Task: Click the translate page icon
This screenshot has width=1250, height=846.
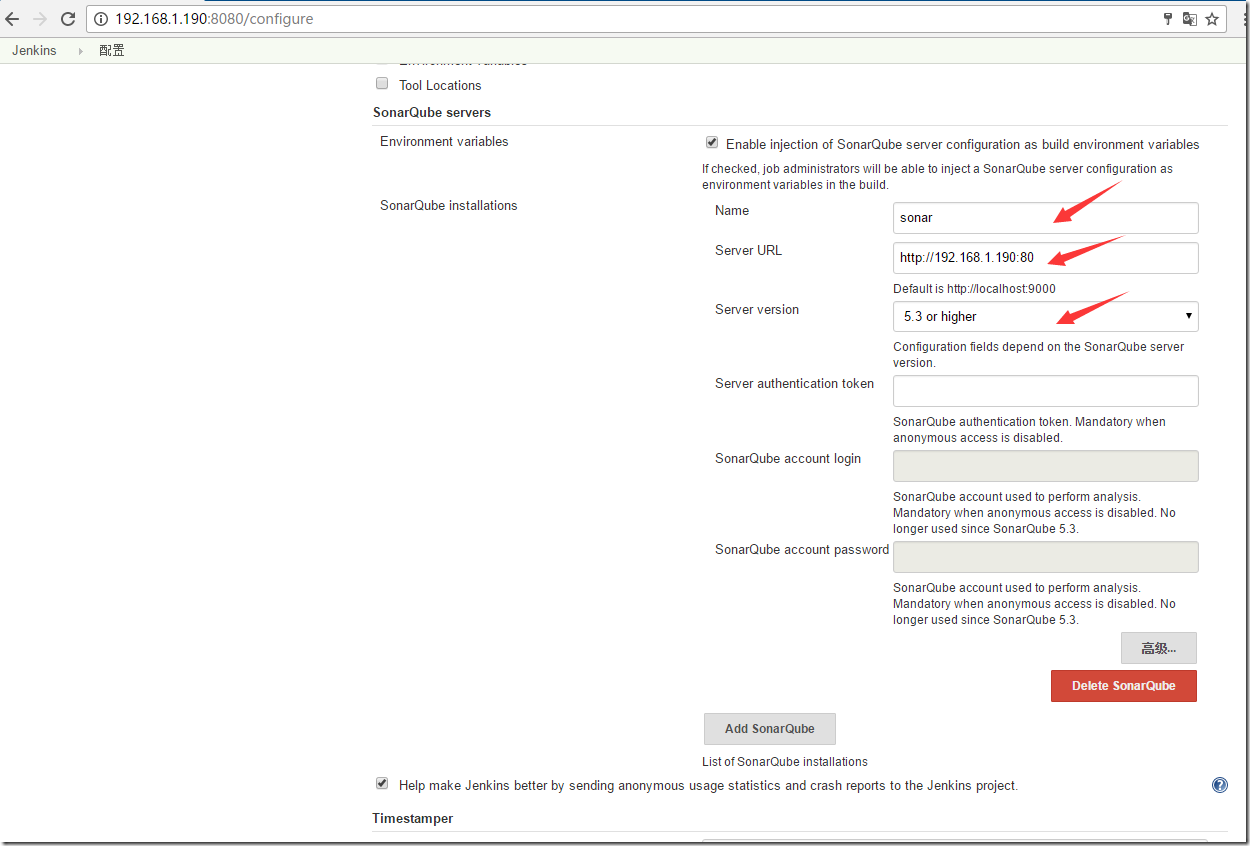Action: (x=1189, y=19)
